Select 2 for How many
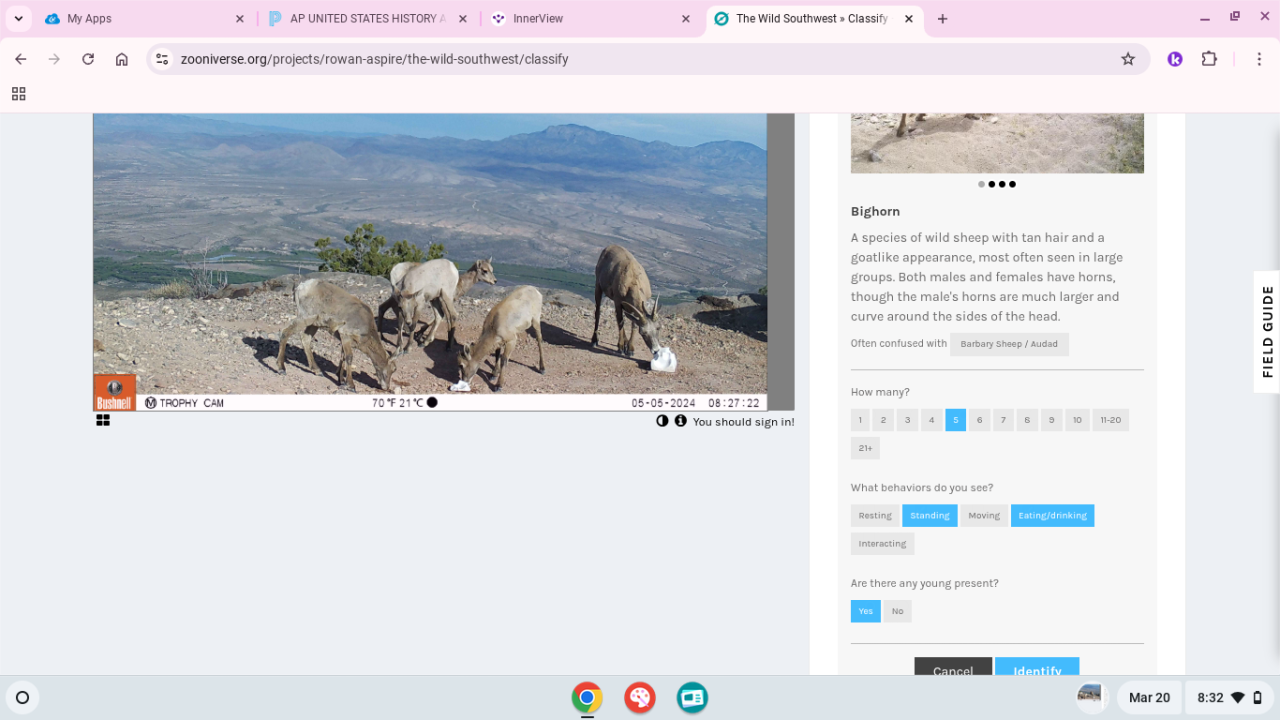The height and width of the screenshot is (720, 1280). point(883,420)
